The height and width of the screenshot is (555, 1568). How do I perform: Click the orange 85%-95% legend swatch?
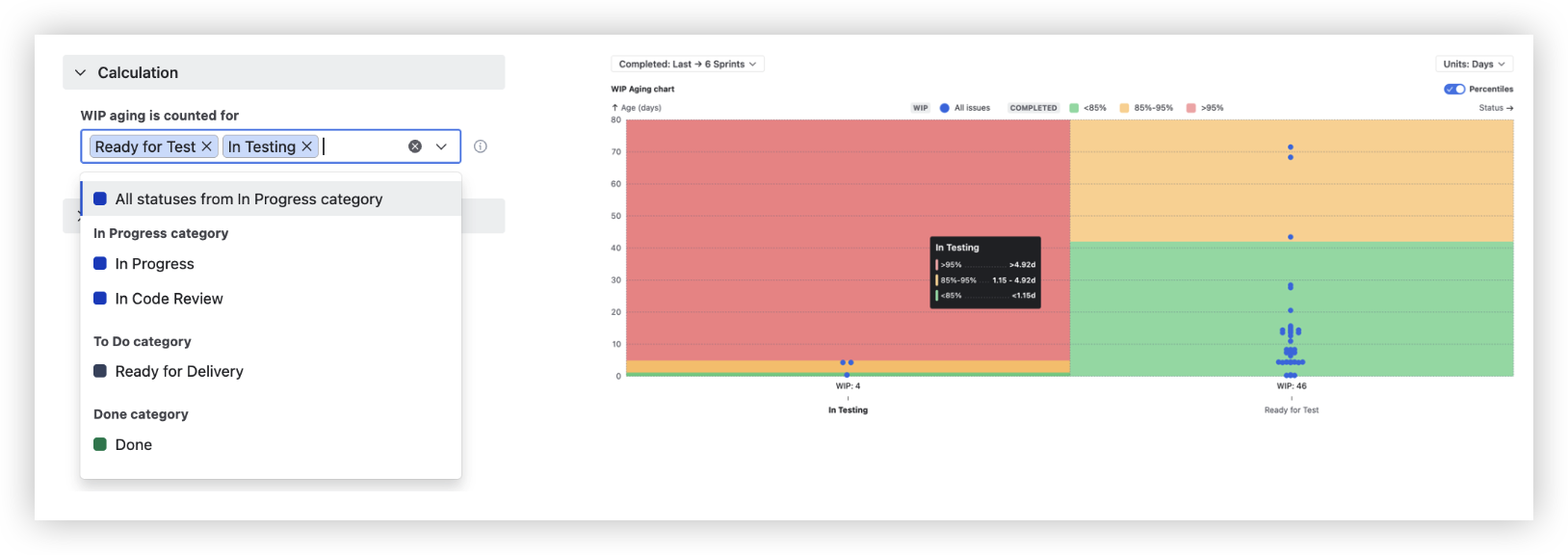(1124, 108)
